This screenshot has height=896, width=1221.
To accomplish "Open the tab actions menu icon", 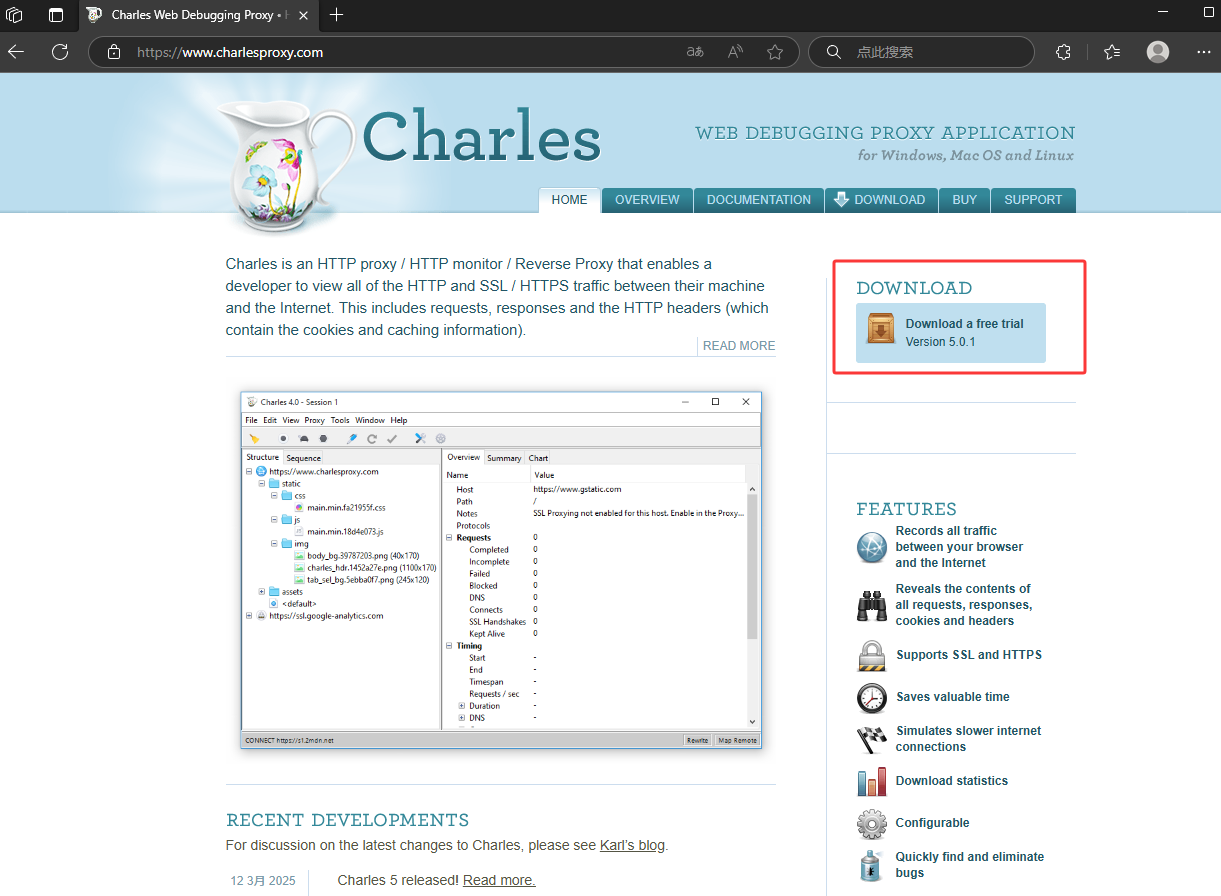I will coord(56,15).
